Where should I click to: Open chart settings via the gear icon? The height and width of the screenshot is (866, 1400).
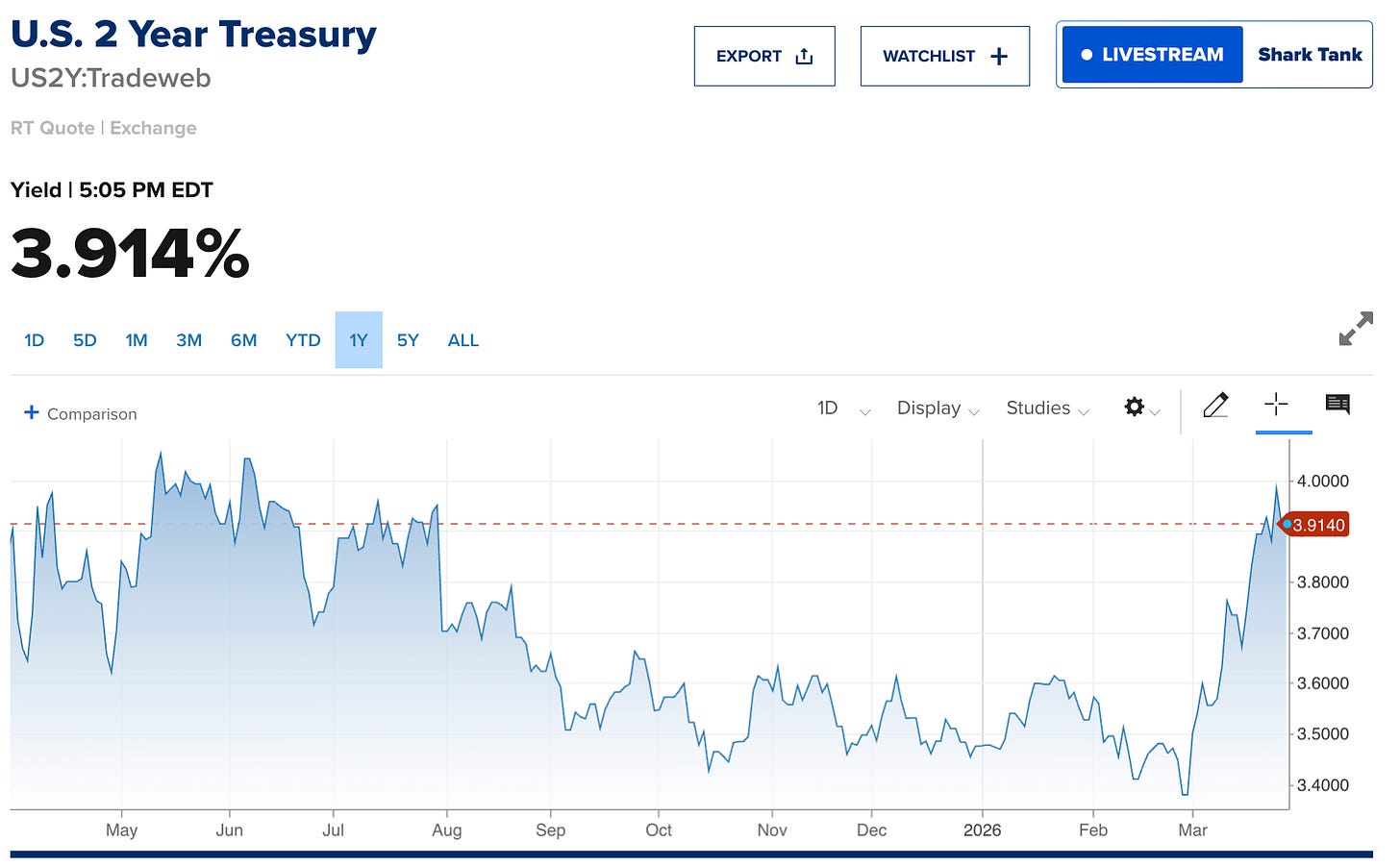click(x=1134, y=408)
